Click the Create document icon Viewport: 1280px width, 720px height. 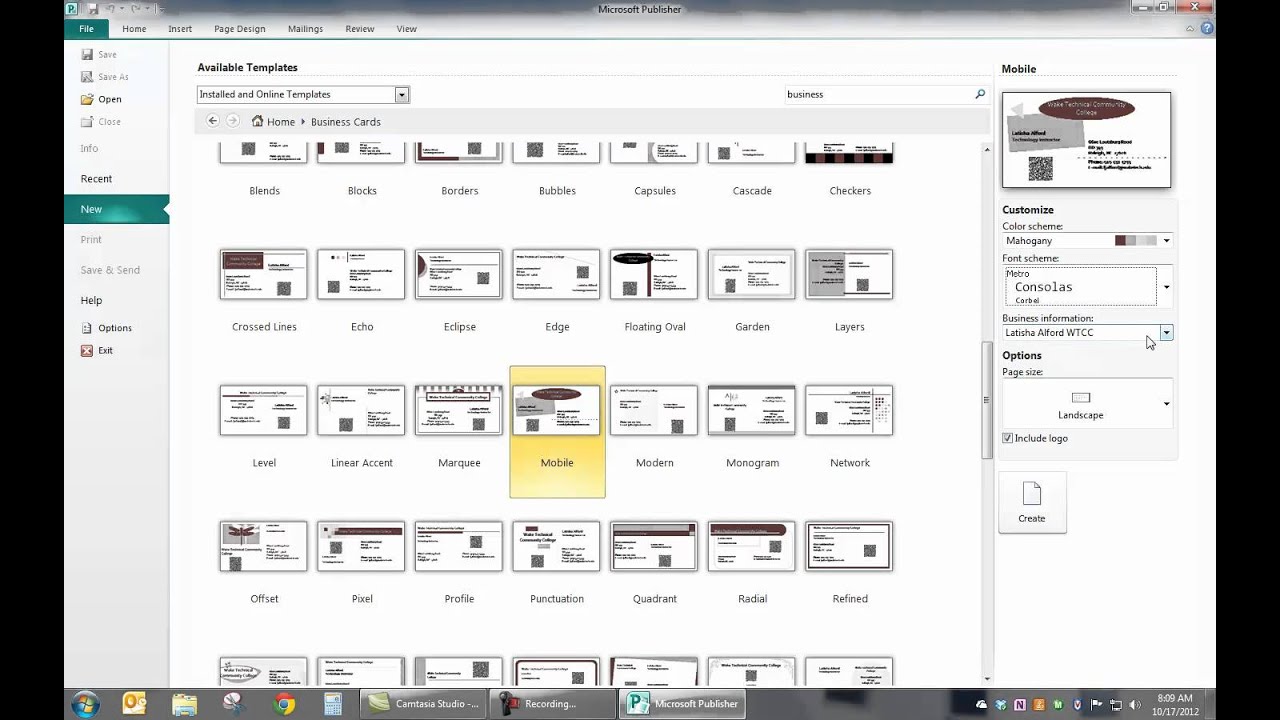click(1032, 494)
